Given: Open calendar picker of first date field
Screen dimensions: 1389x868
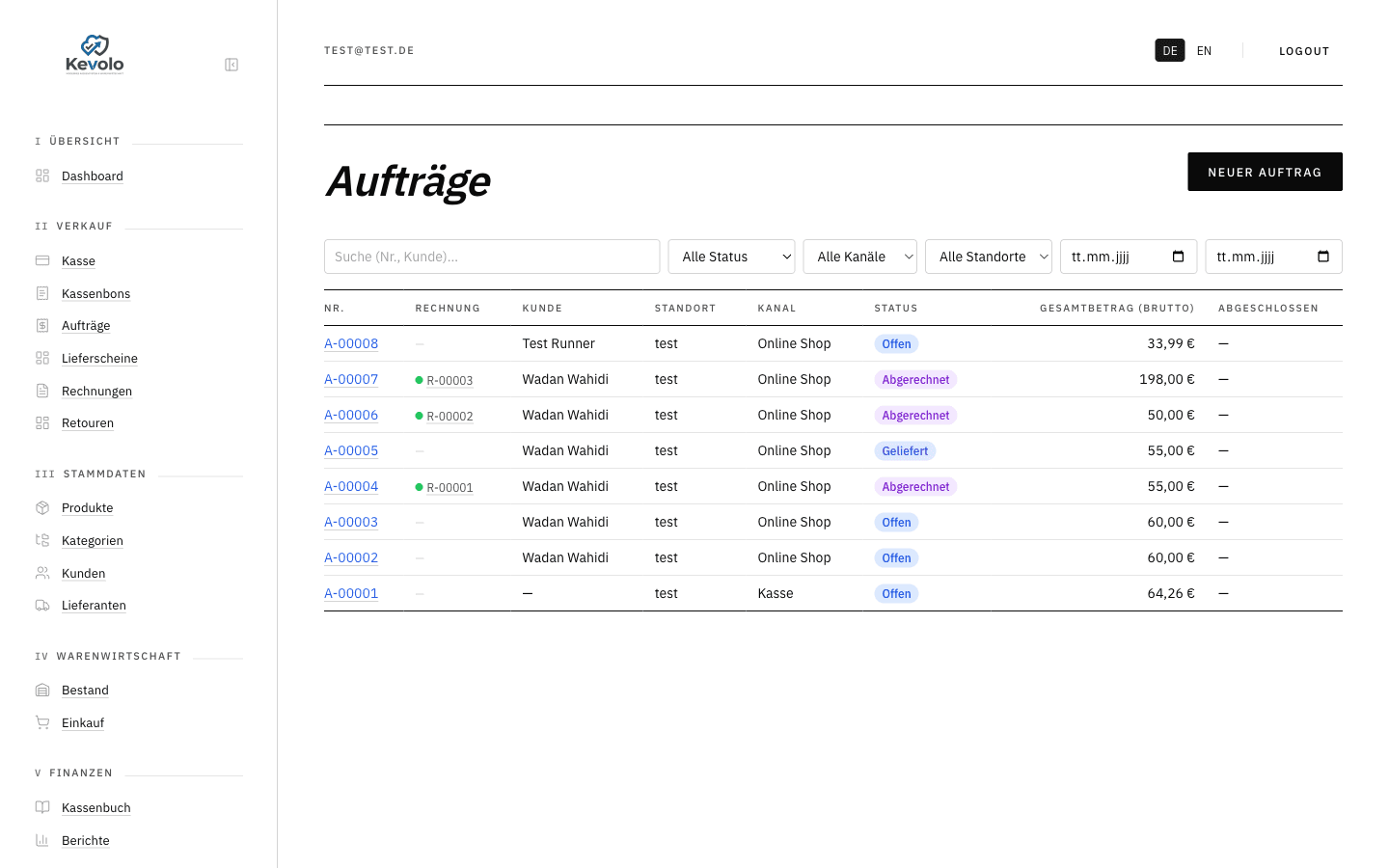Looking at the screenshot, I should 1178,257.
